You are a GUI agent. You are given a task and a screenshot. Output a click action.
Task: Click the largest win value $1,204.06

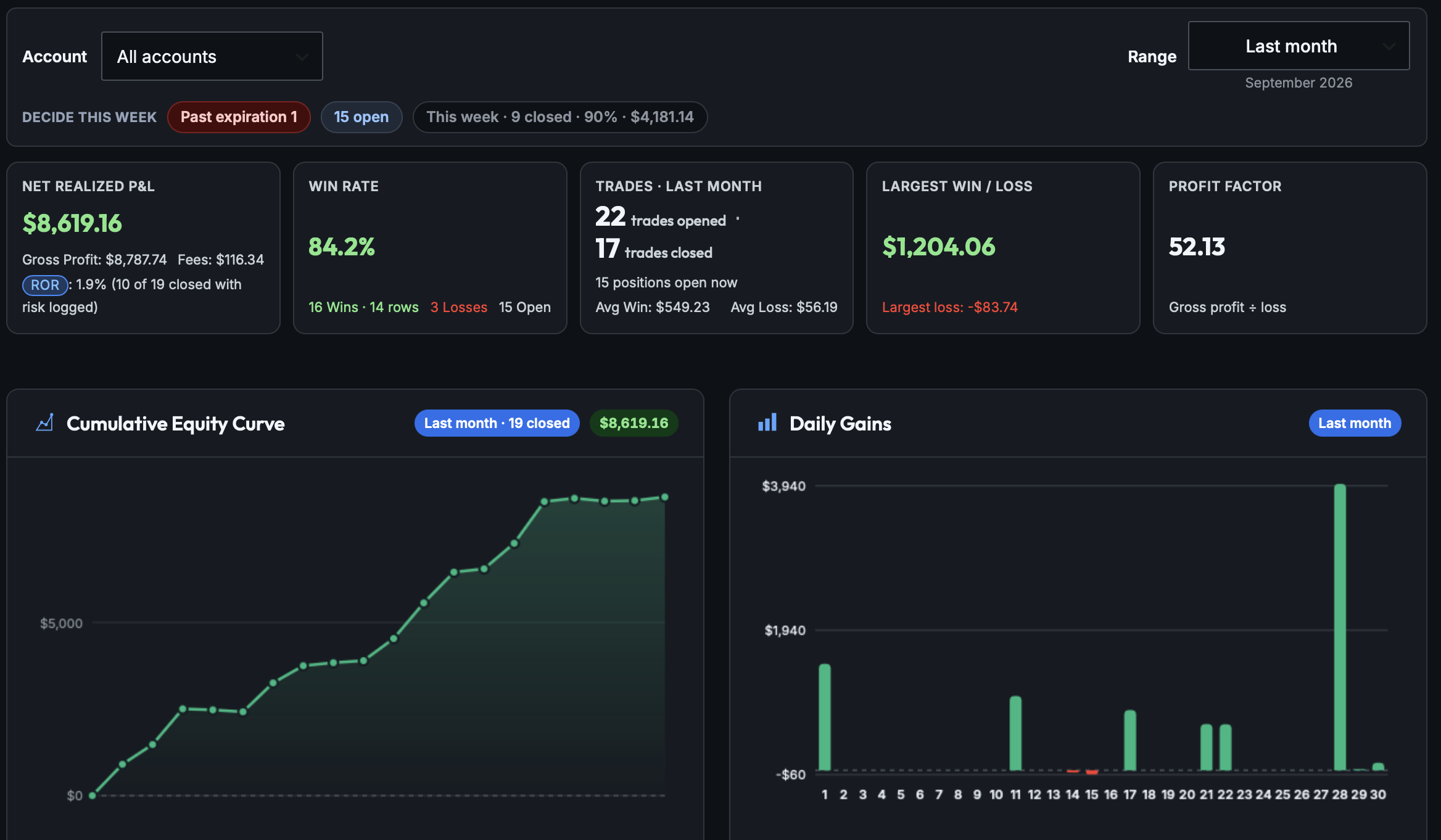pos(939,247)
